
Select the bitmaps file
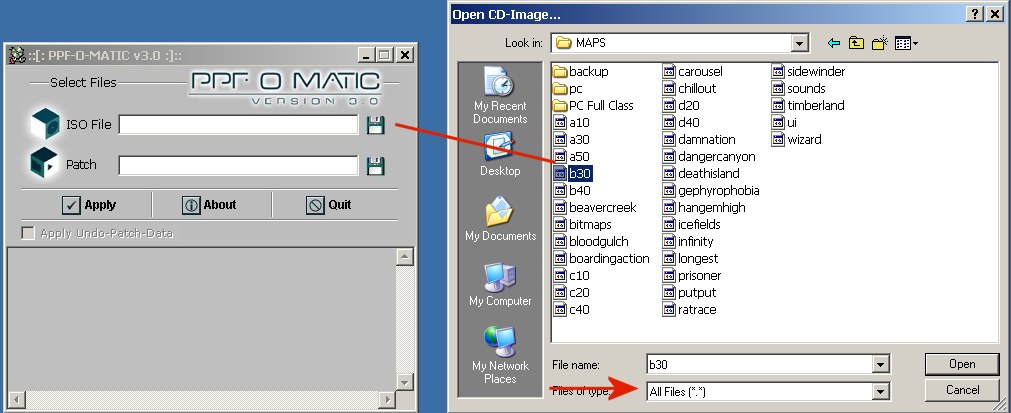point(582,224)
